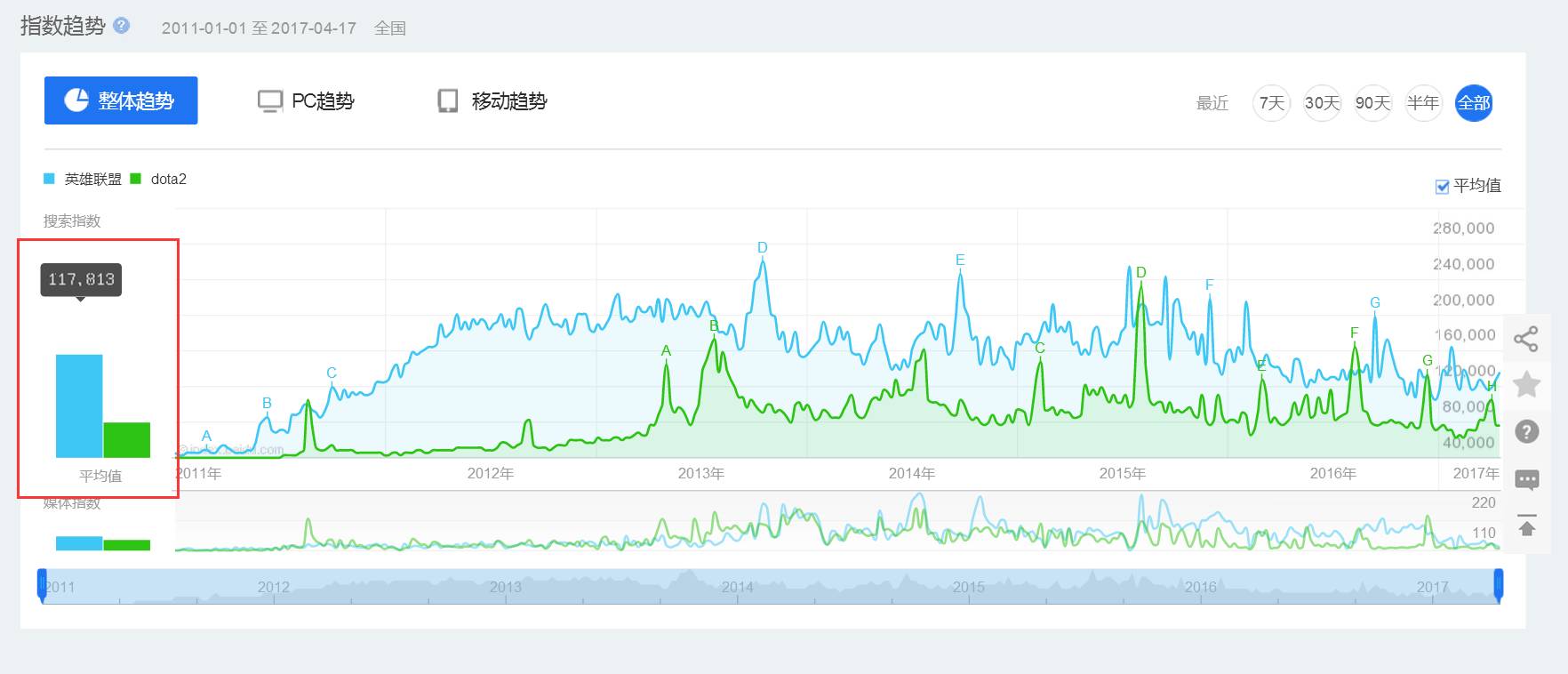
Task: Click the favorite star icon
Action: (x=1526, y=385)
